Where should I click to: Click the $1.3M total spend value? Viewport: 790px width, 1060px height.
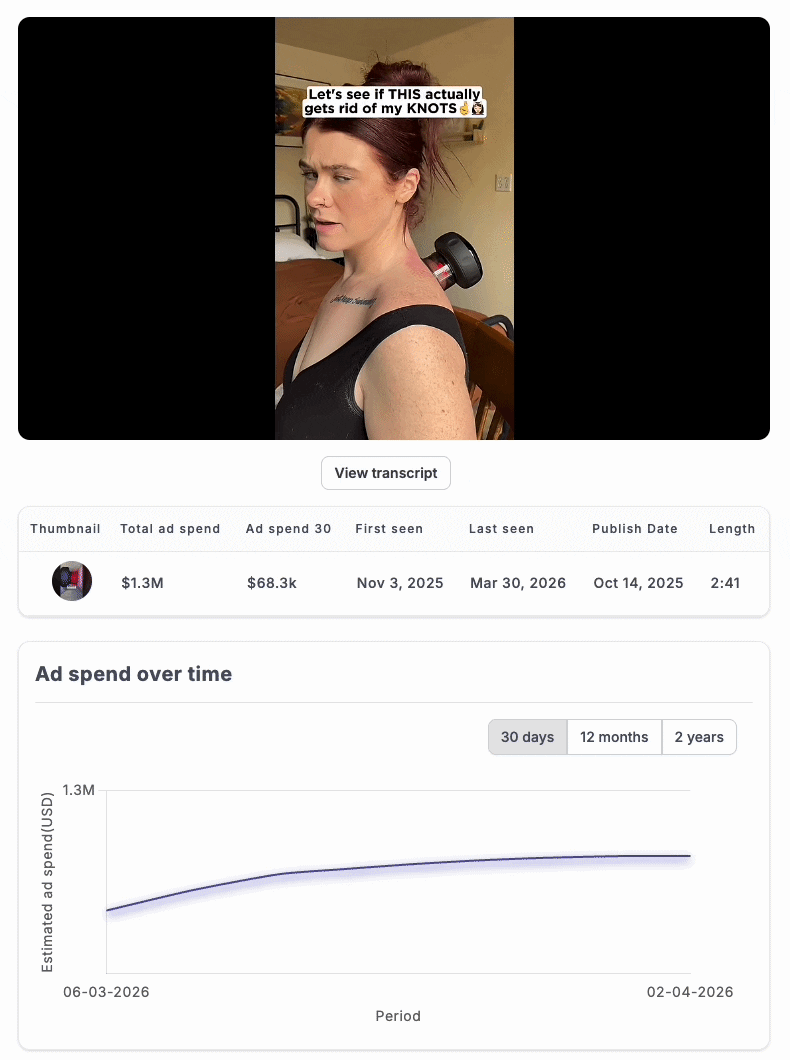tap(142, 583)
